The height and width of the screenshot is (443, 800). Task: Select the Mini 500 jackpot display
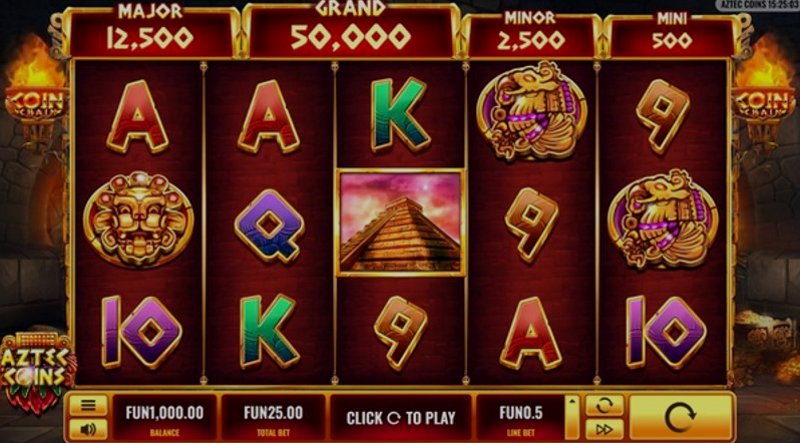[671, 36]
